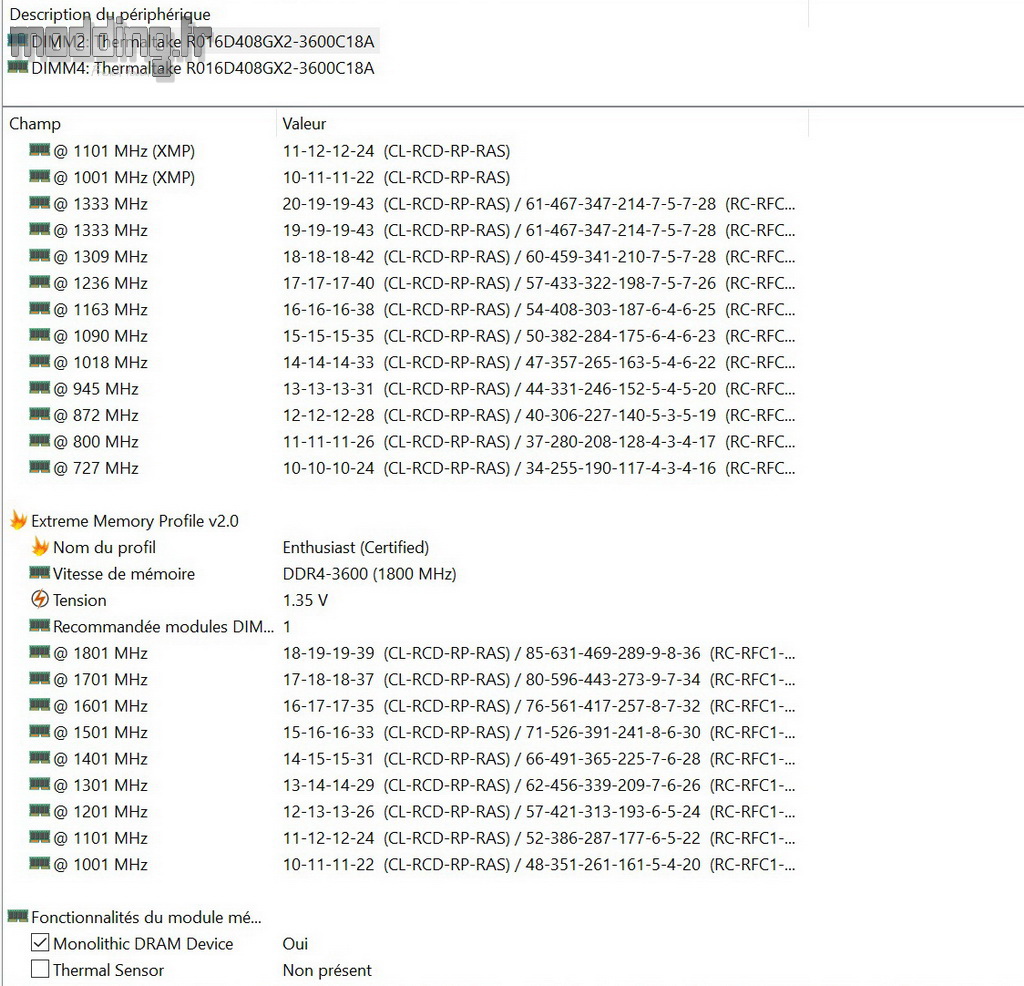This screenshot has height=986, width=1024.
Task: Click the memory icon beside 727 MHz
Action: (x=39, y=467)
